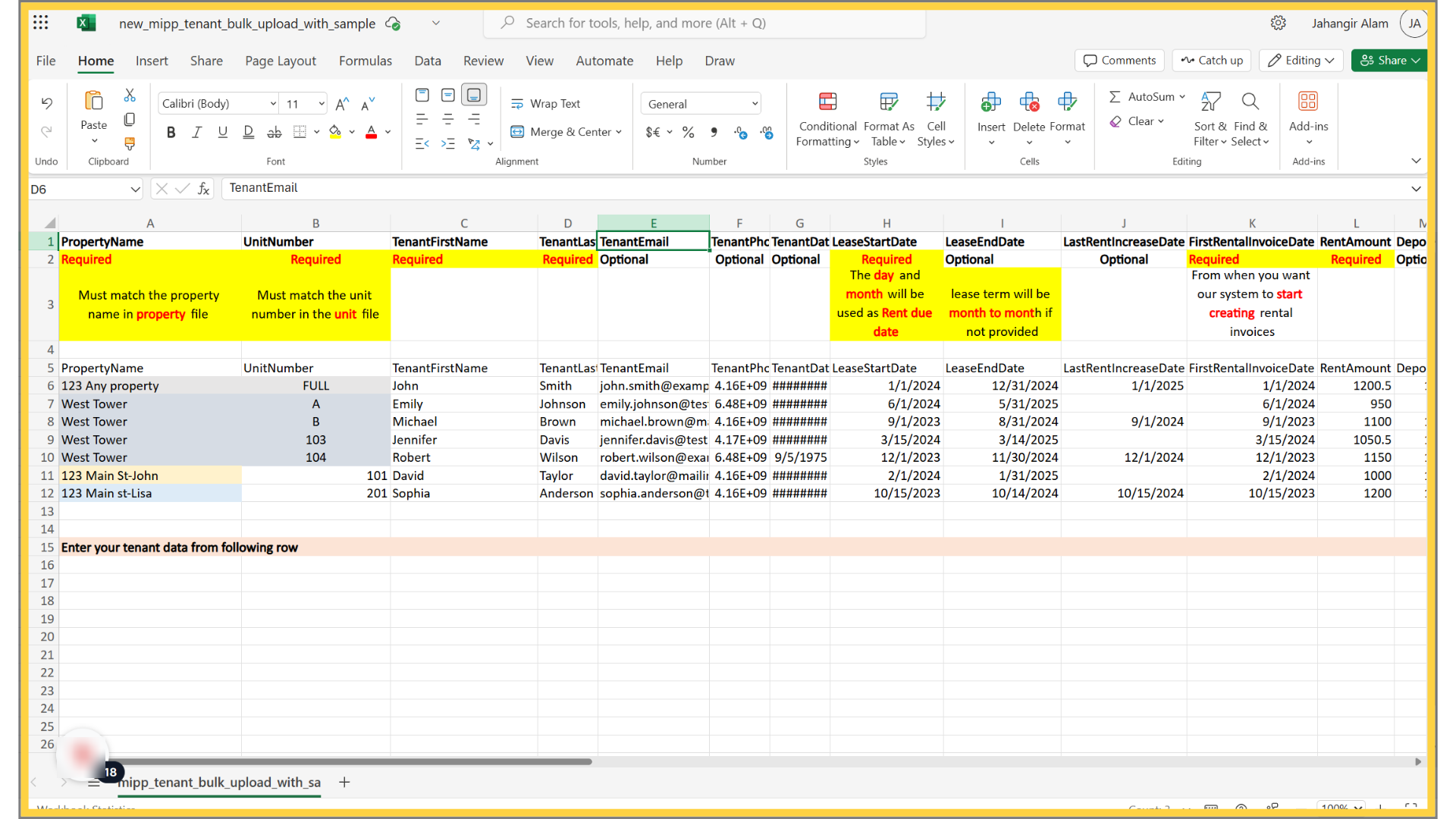
Task: Open the fill color yellow swatch
Action: click(x=335, y=132)
